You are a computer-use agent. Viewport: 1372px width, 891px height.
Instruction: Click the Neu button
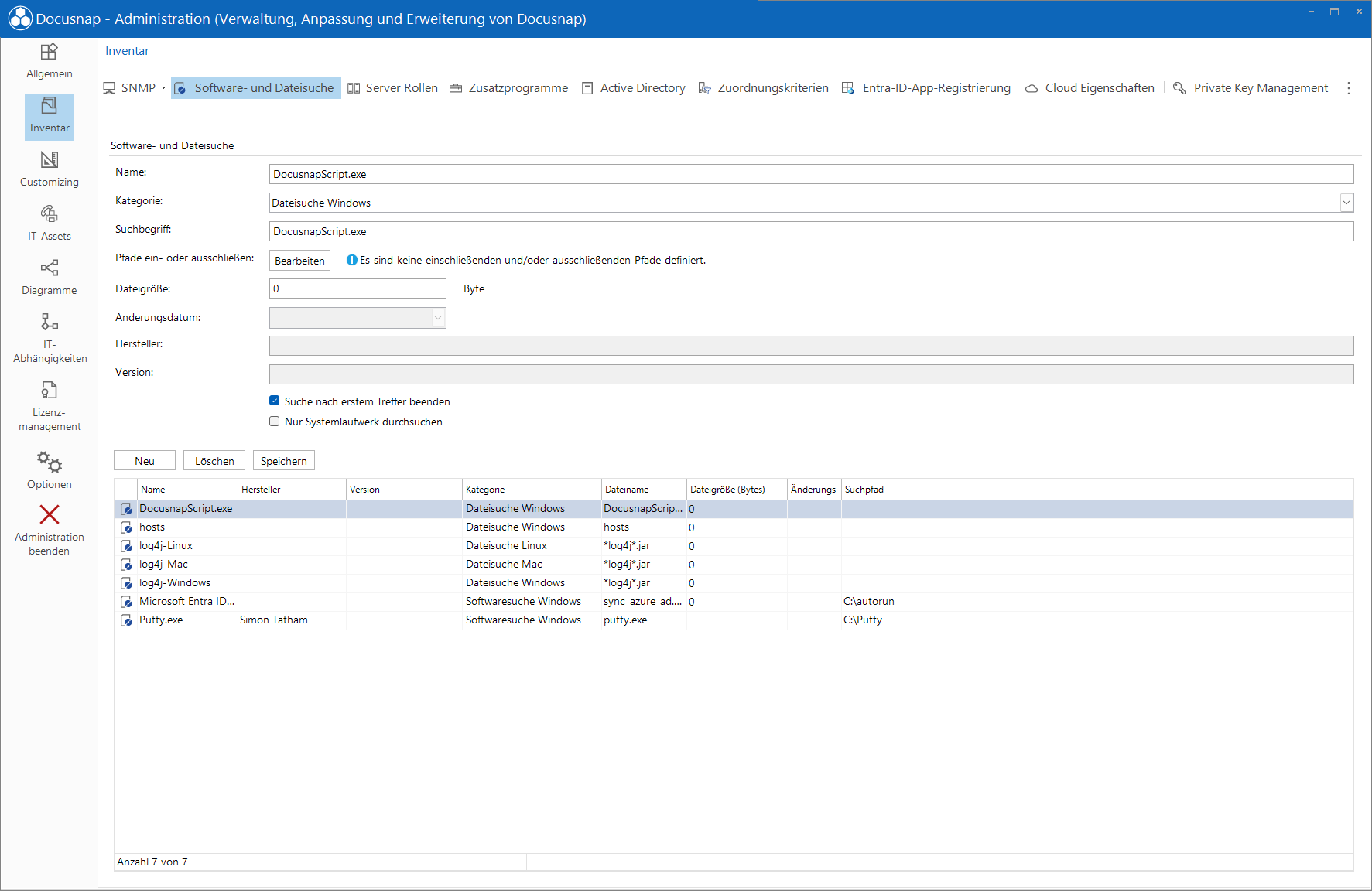pyautogui.click(x=145, y=461)
